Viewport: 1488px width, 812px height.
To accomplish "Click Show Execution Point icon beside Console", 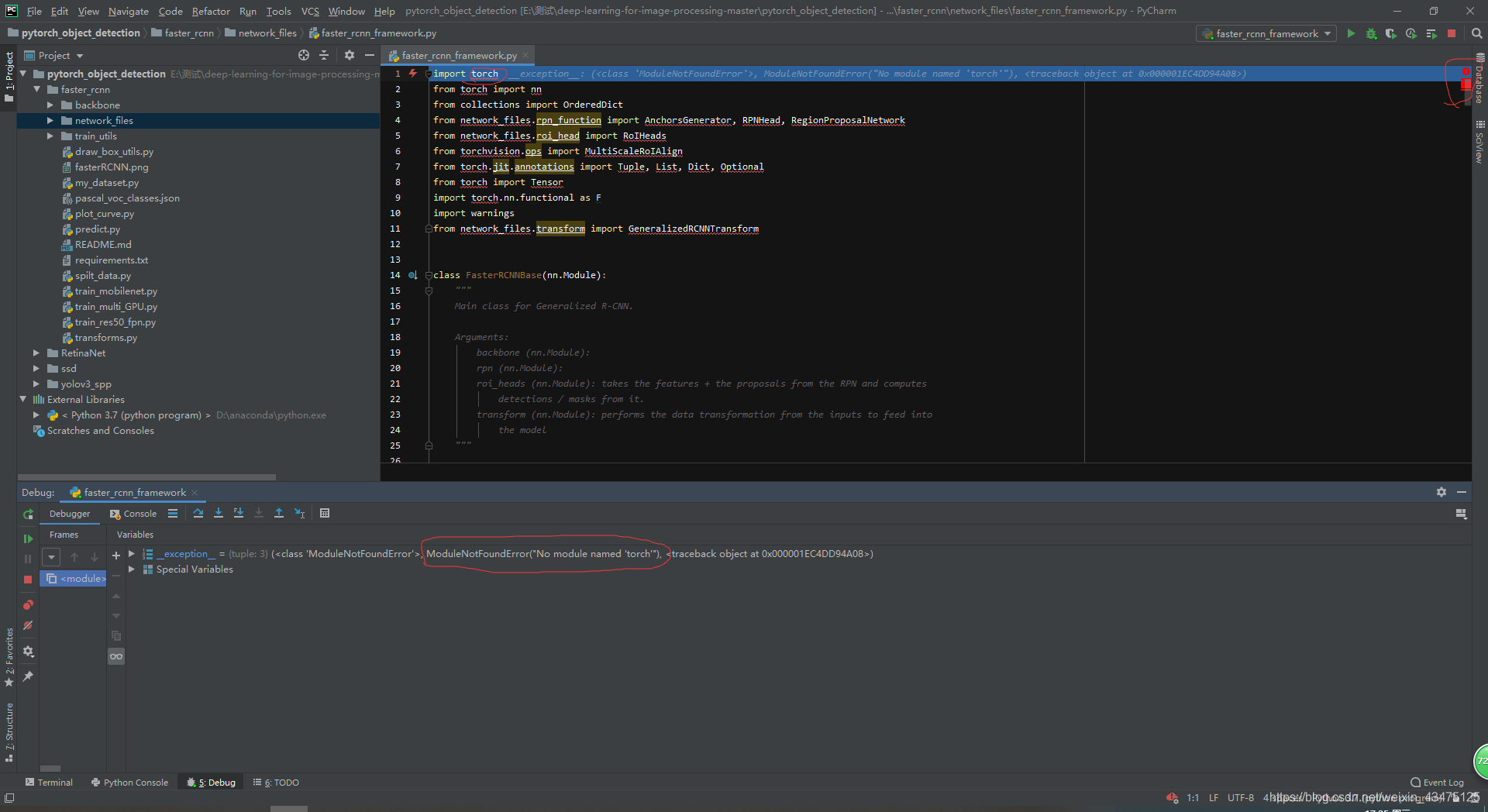I will click(173, 513).
